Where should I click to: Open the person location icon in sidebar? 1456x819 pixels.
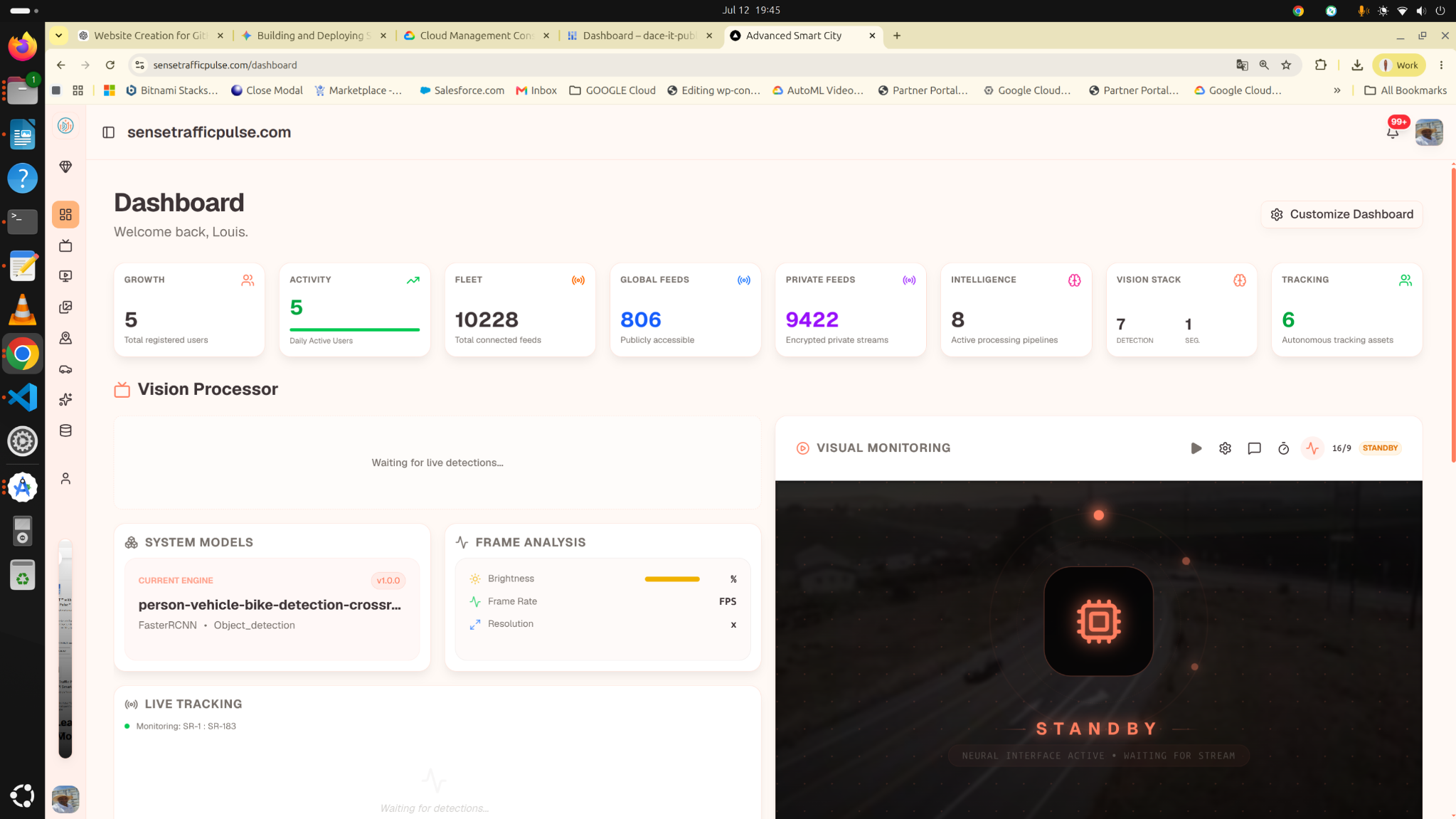click(x=65, y=338)
